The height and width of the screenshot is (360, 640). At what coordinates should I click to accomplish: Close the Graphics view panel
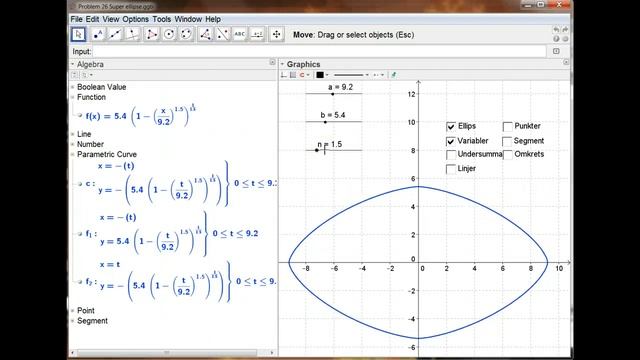coord(566,62)
